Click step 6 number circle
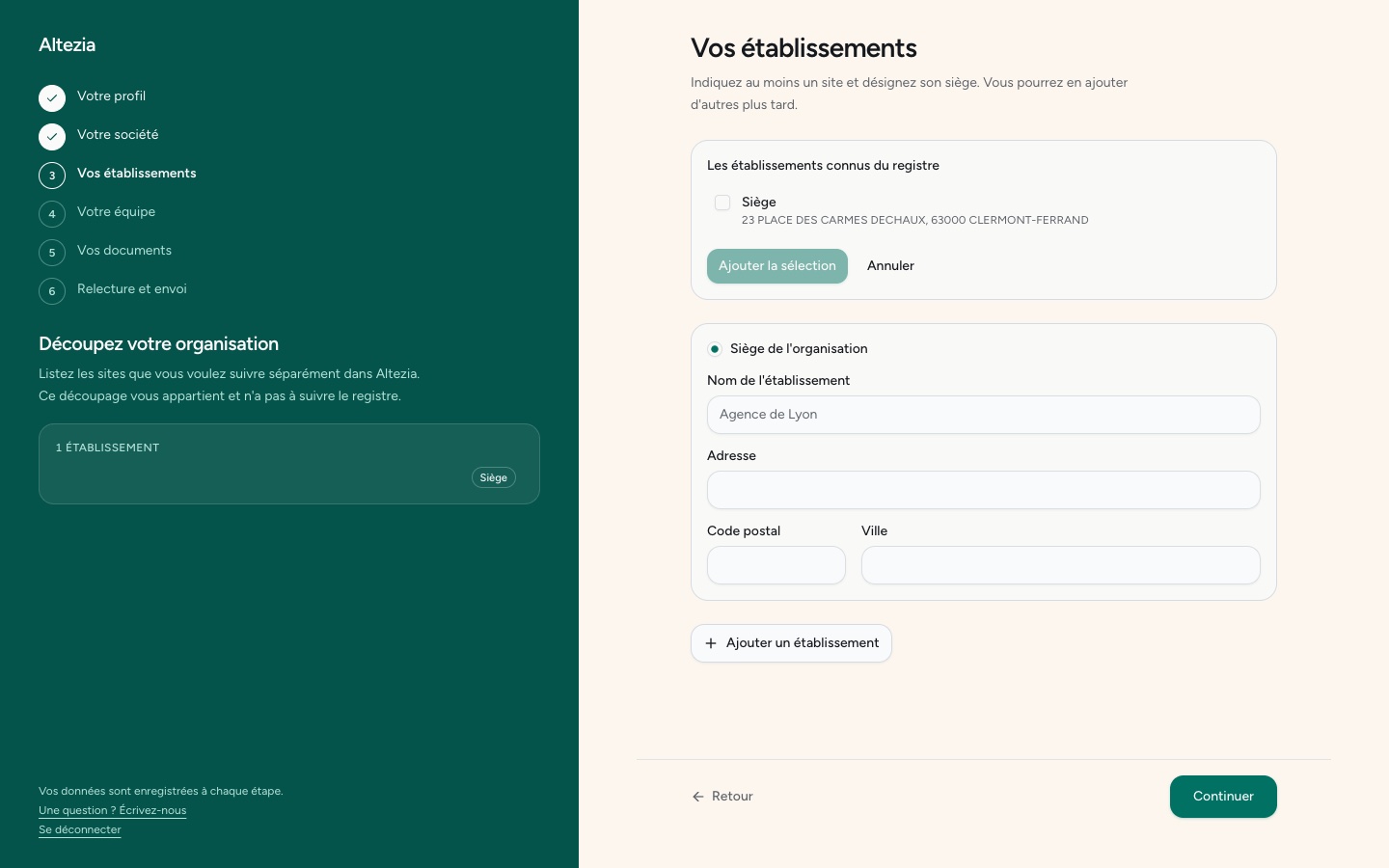The height and width of the screenshot is (868, 1389). tap(52, 291)
